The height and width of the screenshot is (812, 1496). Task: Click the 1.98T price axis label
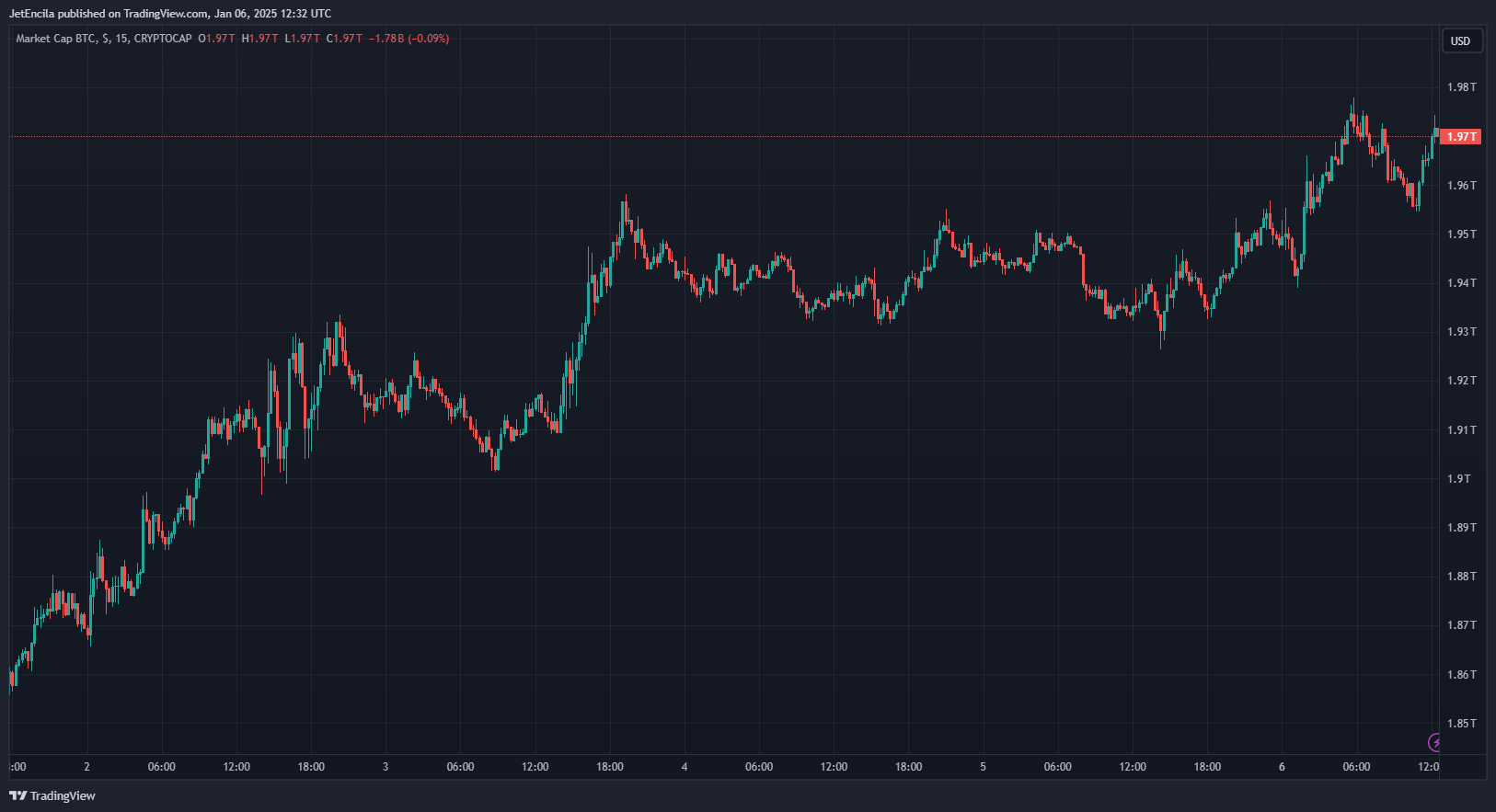[x=1461, y=87]
